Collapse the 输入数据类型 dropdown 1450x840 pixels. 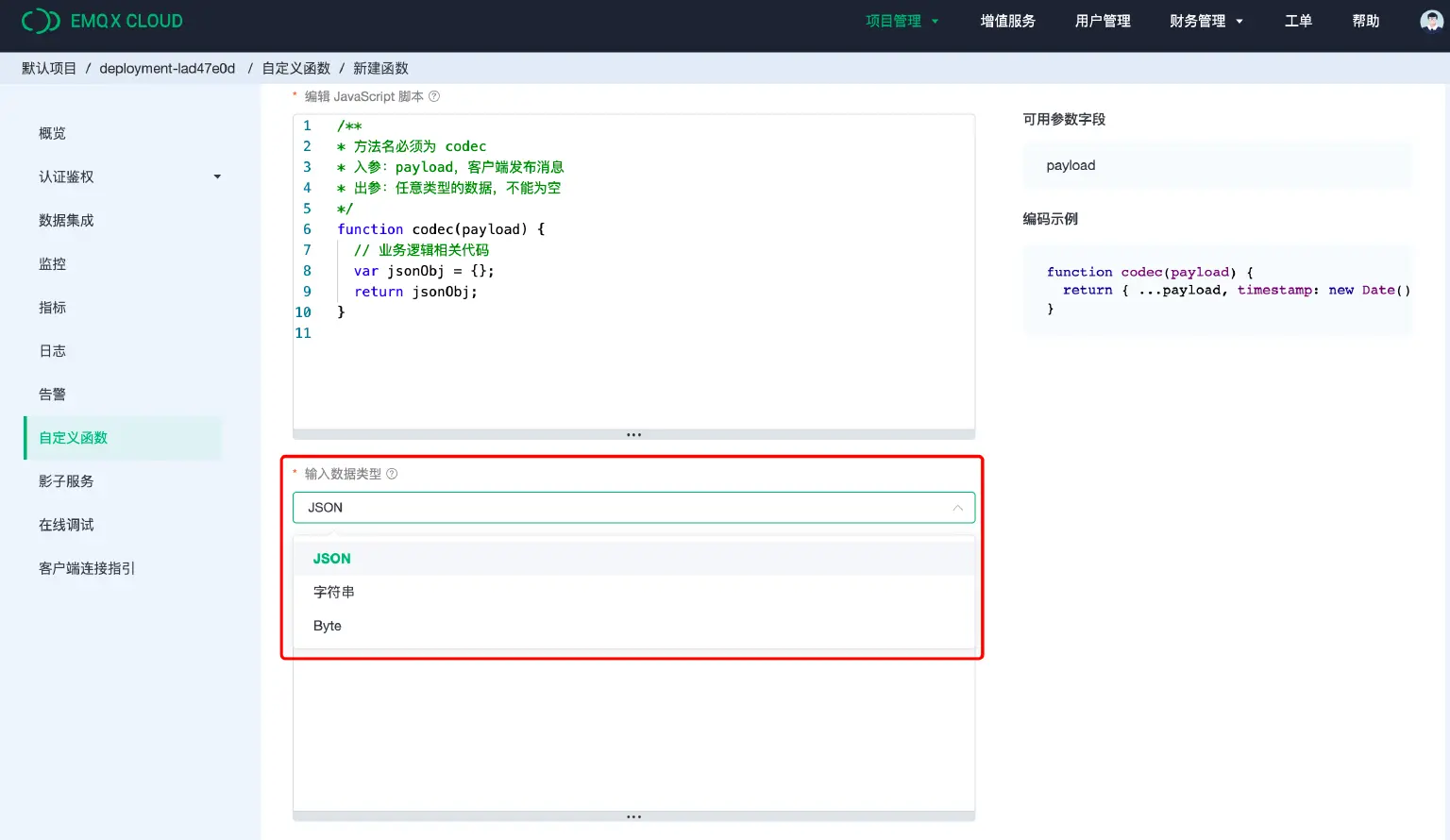958,507
